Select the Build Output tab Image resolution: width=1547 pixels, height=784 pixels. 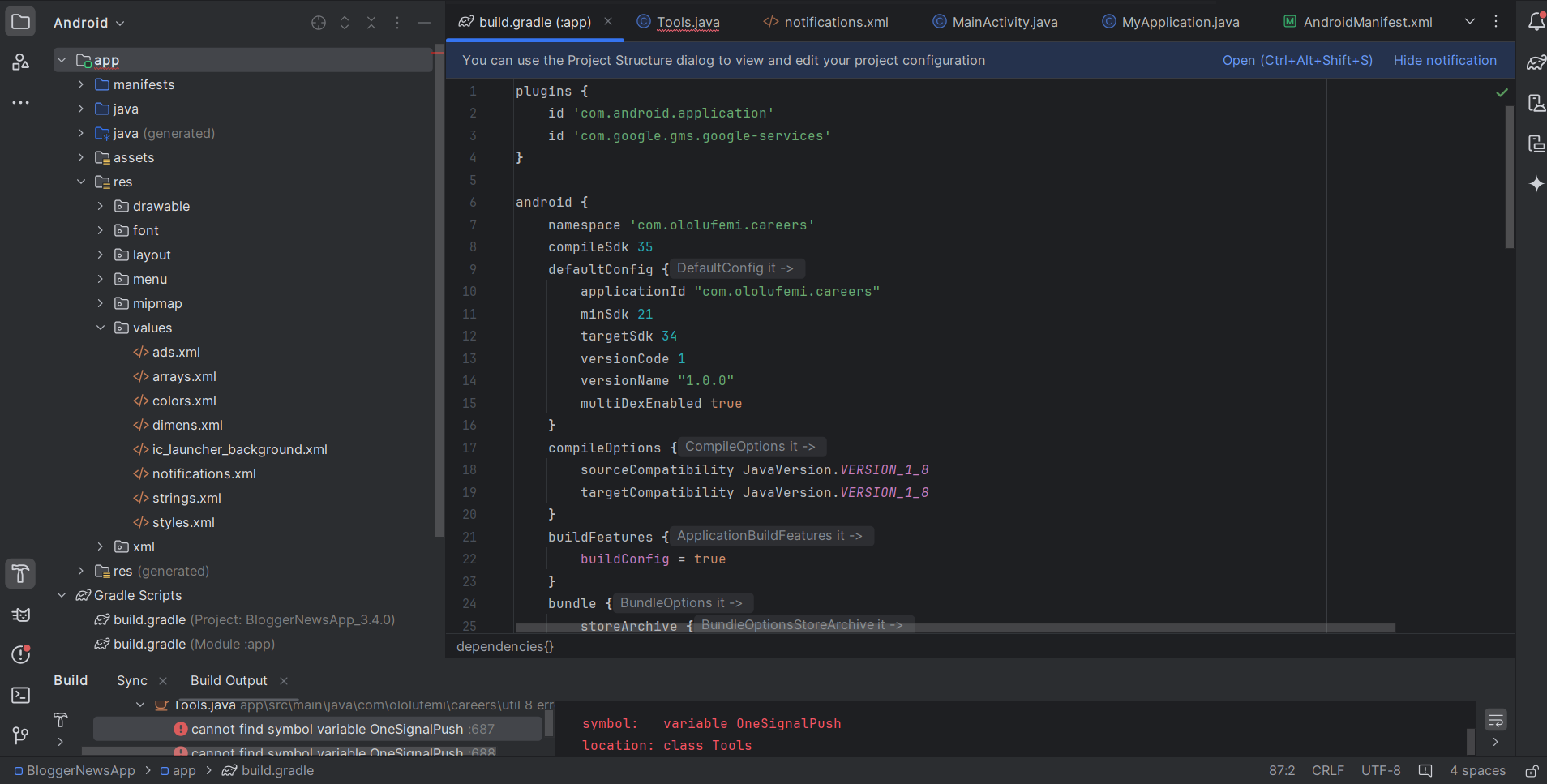coord(229,680)
